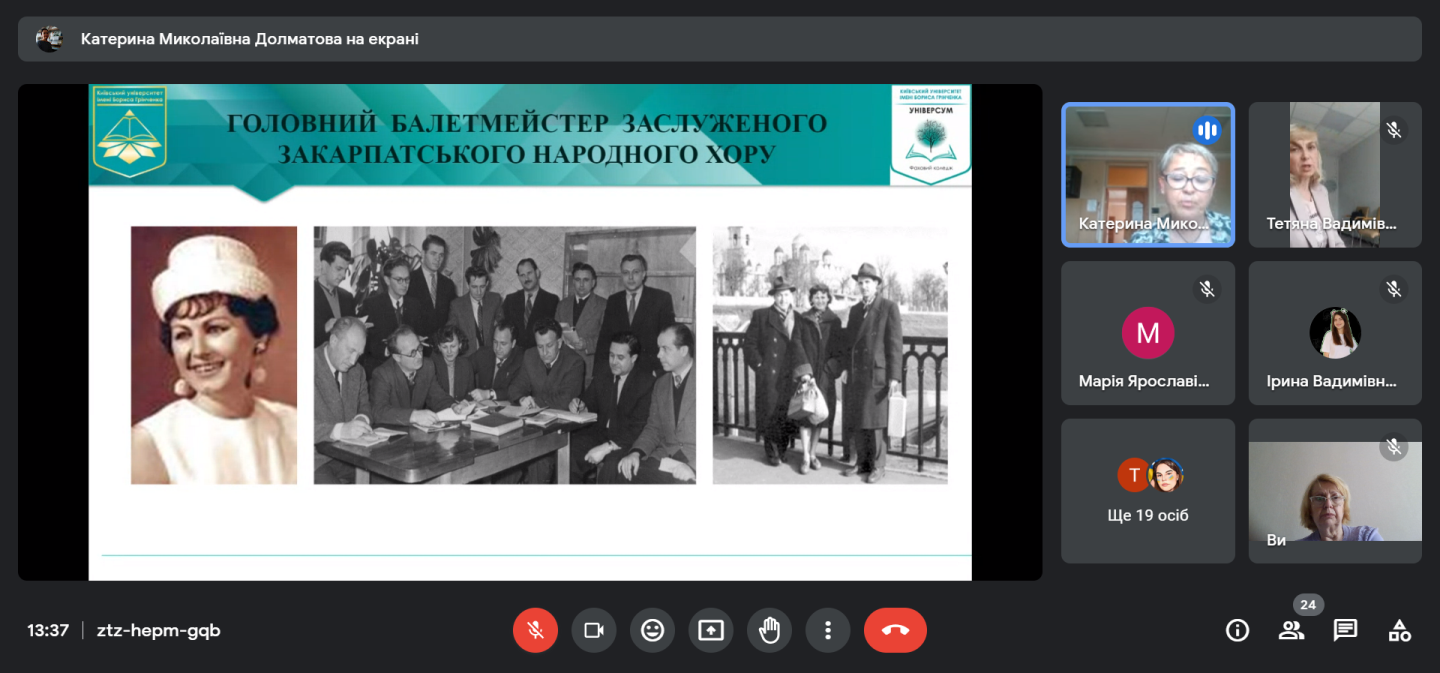Click the meeting code ztz-hepm-gqb
The image size is (1440, 673).
tap(158, 631)
